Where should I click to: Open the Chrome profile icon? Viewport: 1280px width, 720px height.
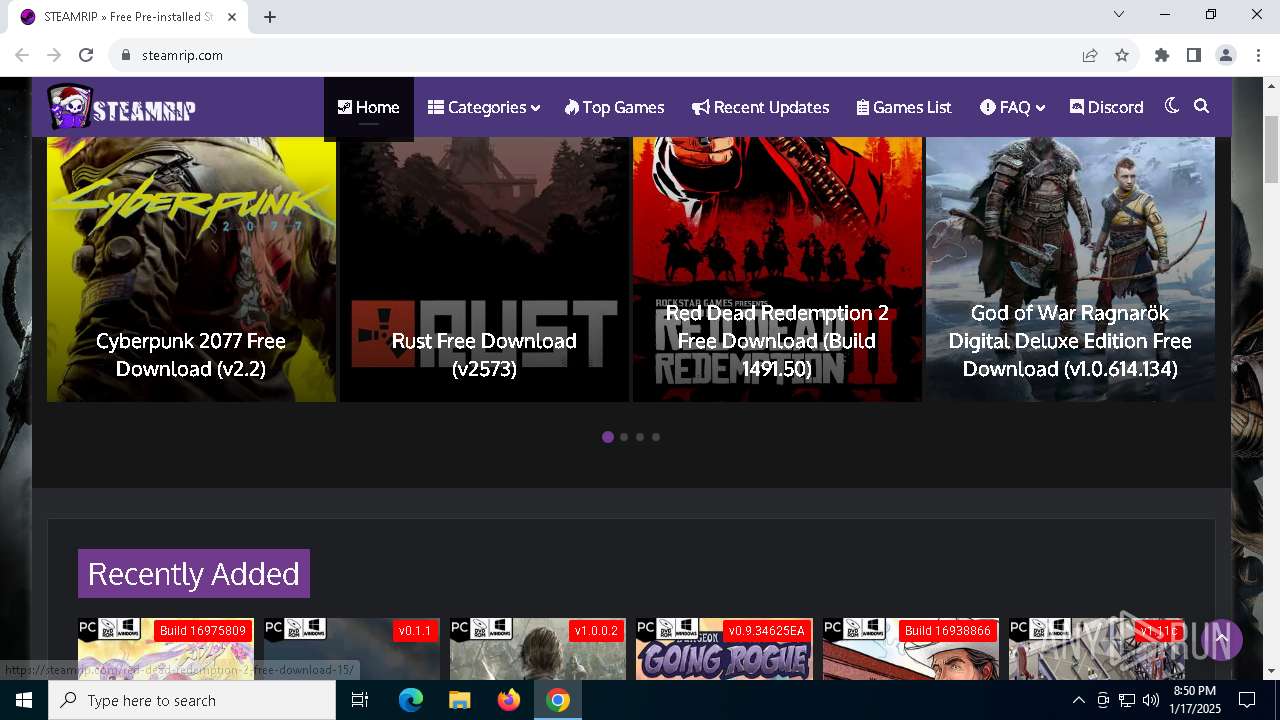click(1226, 55)
